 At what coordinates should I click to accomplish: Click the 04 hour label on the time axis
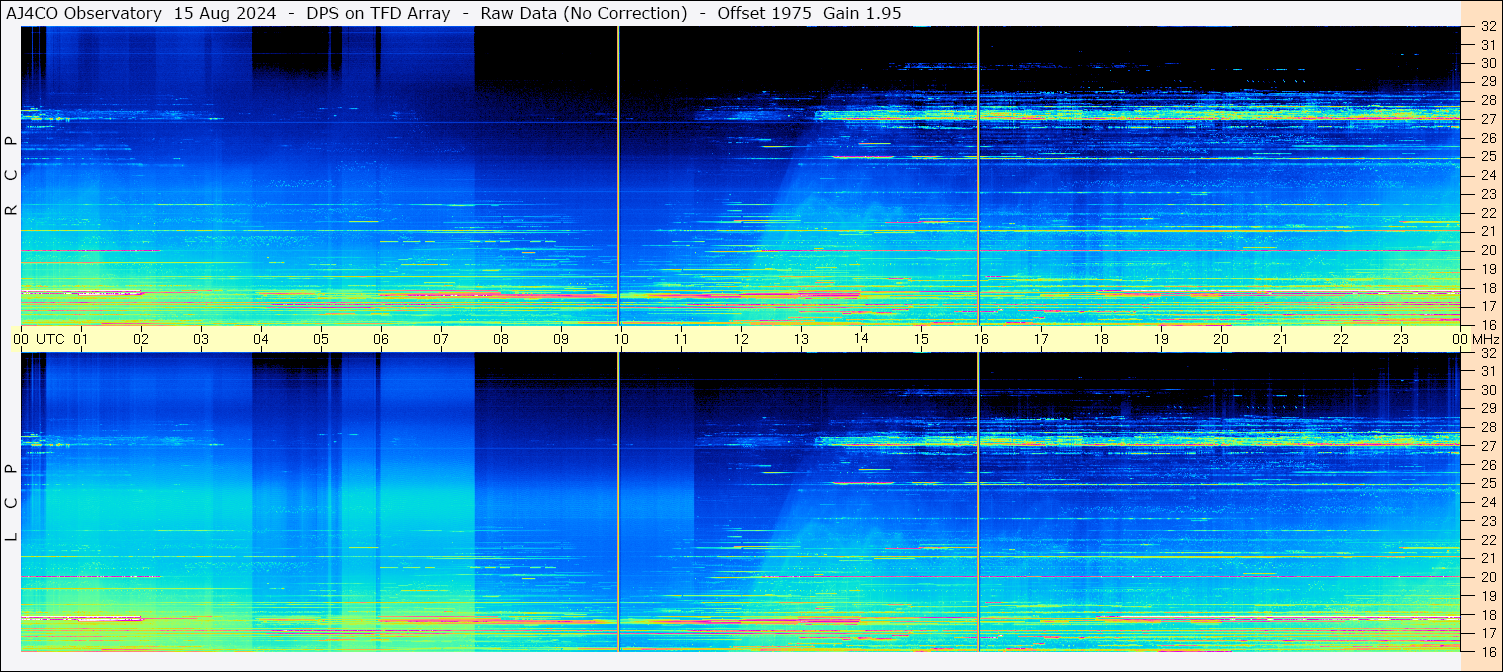point(260,339)
